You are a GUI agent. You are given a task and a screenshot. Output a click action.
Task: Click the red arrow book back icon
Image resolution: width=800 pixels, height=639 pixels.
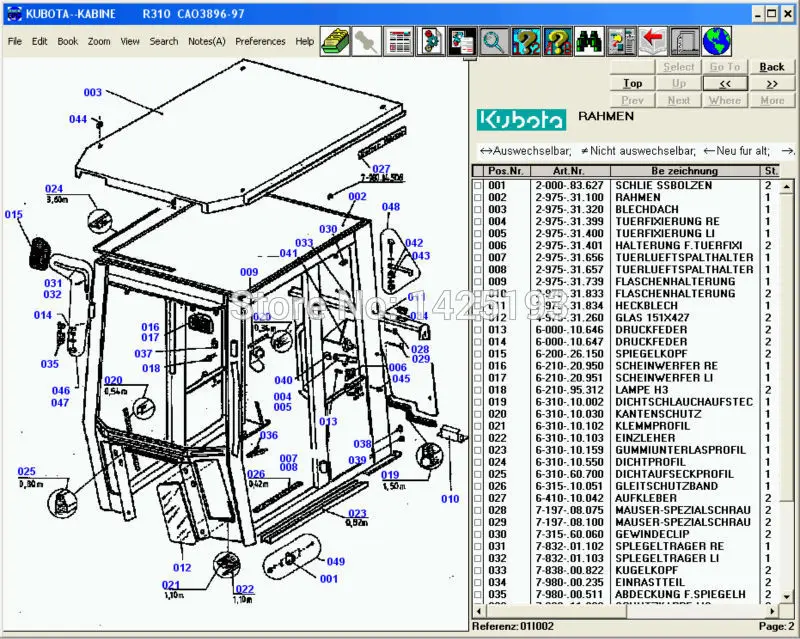click(x=653, y=41)
